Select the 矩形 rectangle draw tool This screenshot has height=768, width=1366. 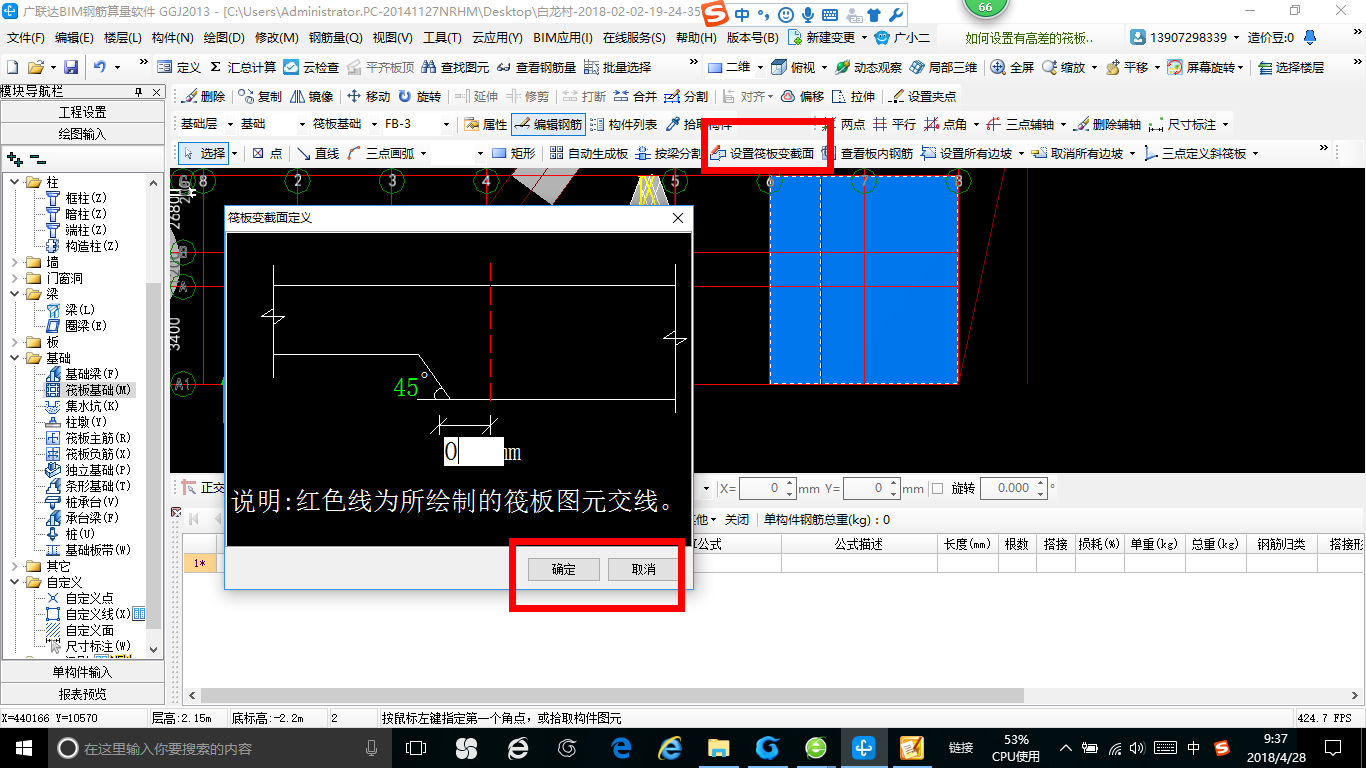click(x=514, y=154)
